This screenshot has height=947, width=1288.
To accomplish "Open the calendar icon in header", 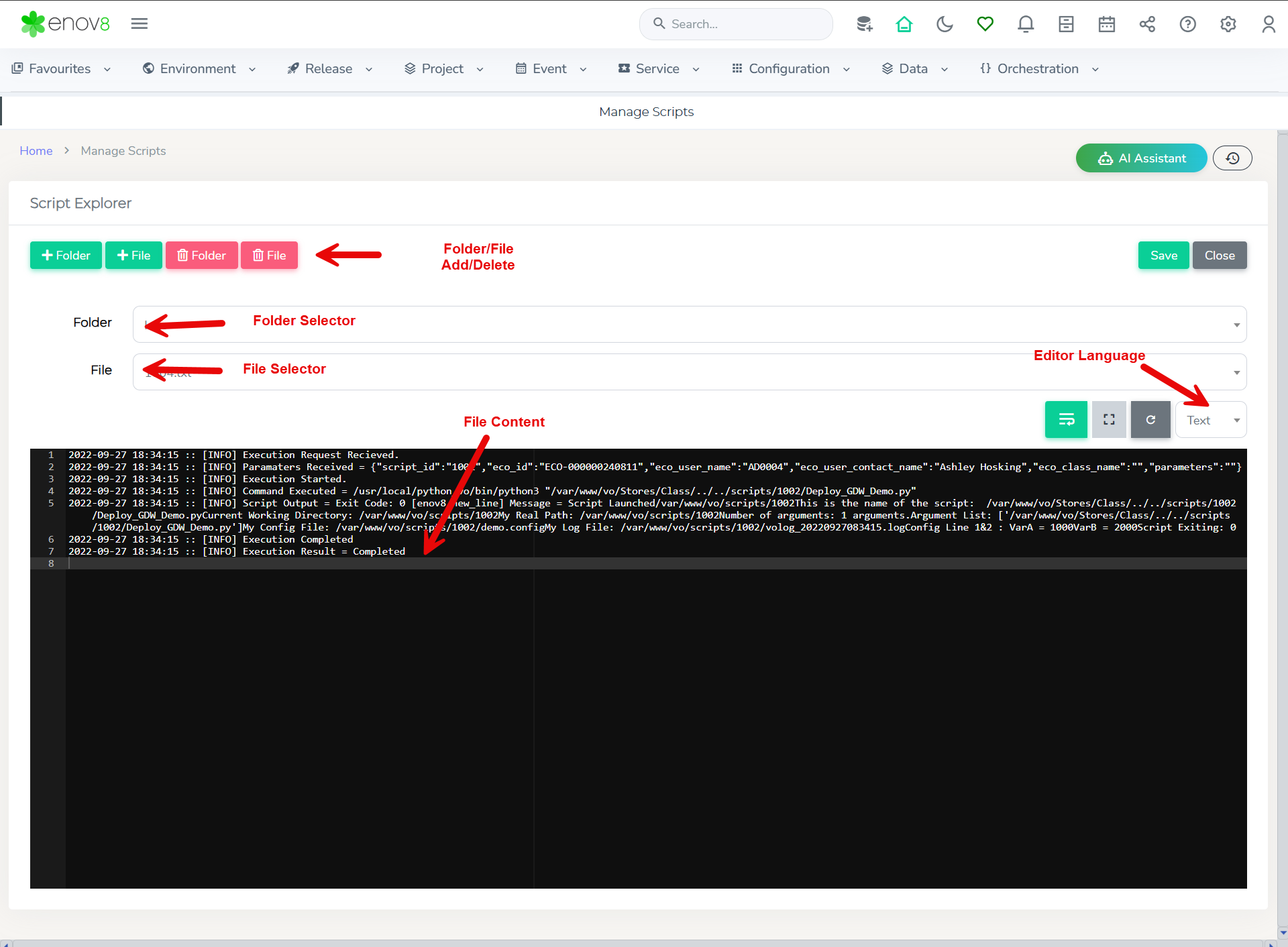I will tap(1106, 25).
